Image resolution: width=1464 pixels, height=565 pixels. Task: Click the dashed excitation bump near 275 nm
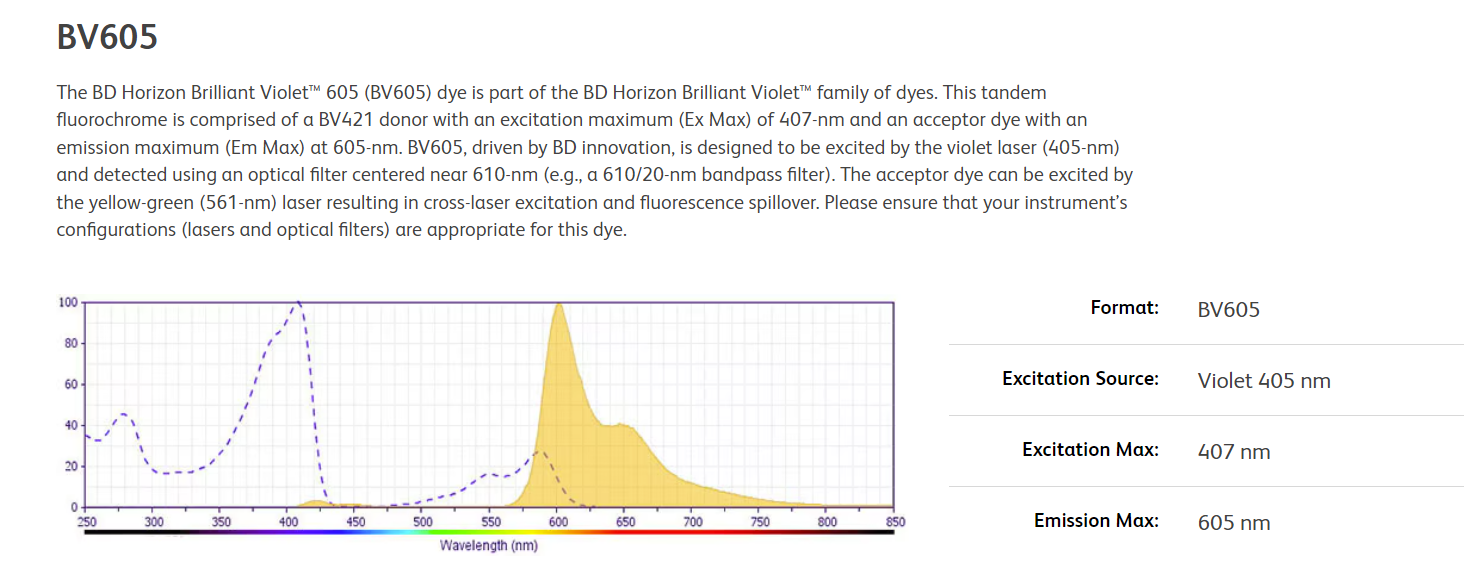(122, 414)
